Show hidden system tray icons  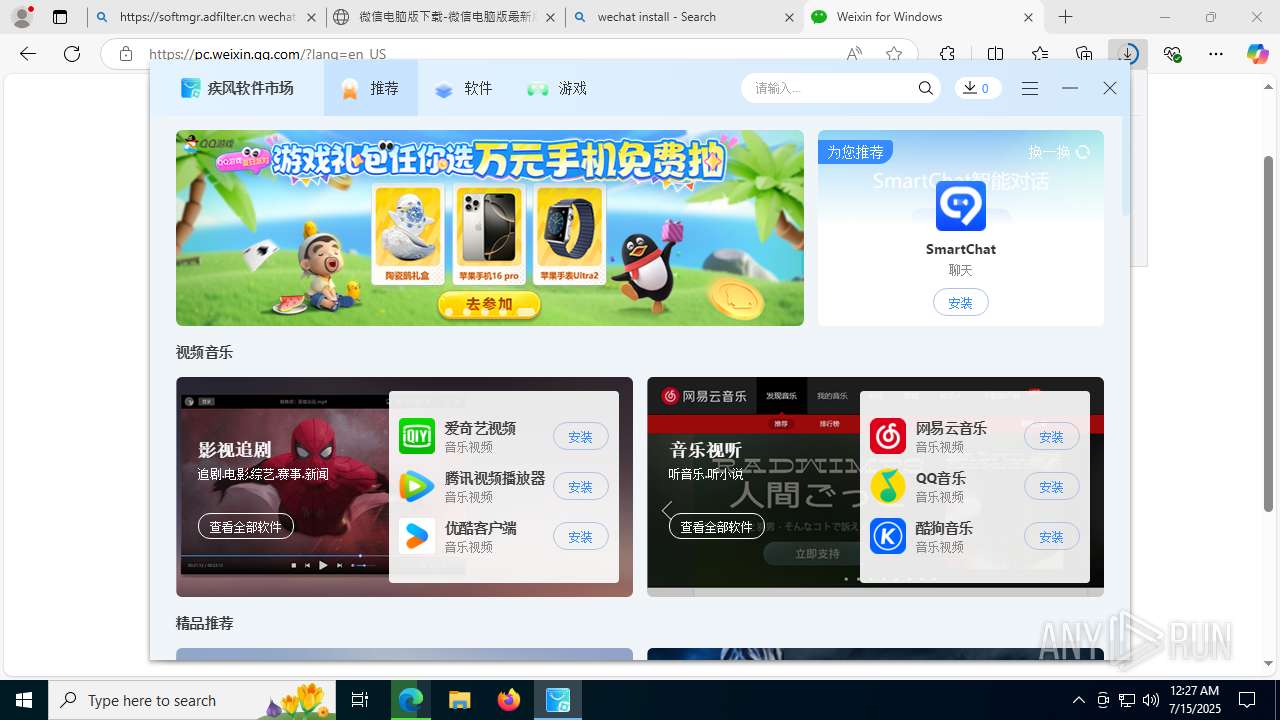click(x=1078, y=700)
